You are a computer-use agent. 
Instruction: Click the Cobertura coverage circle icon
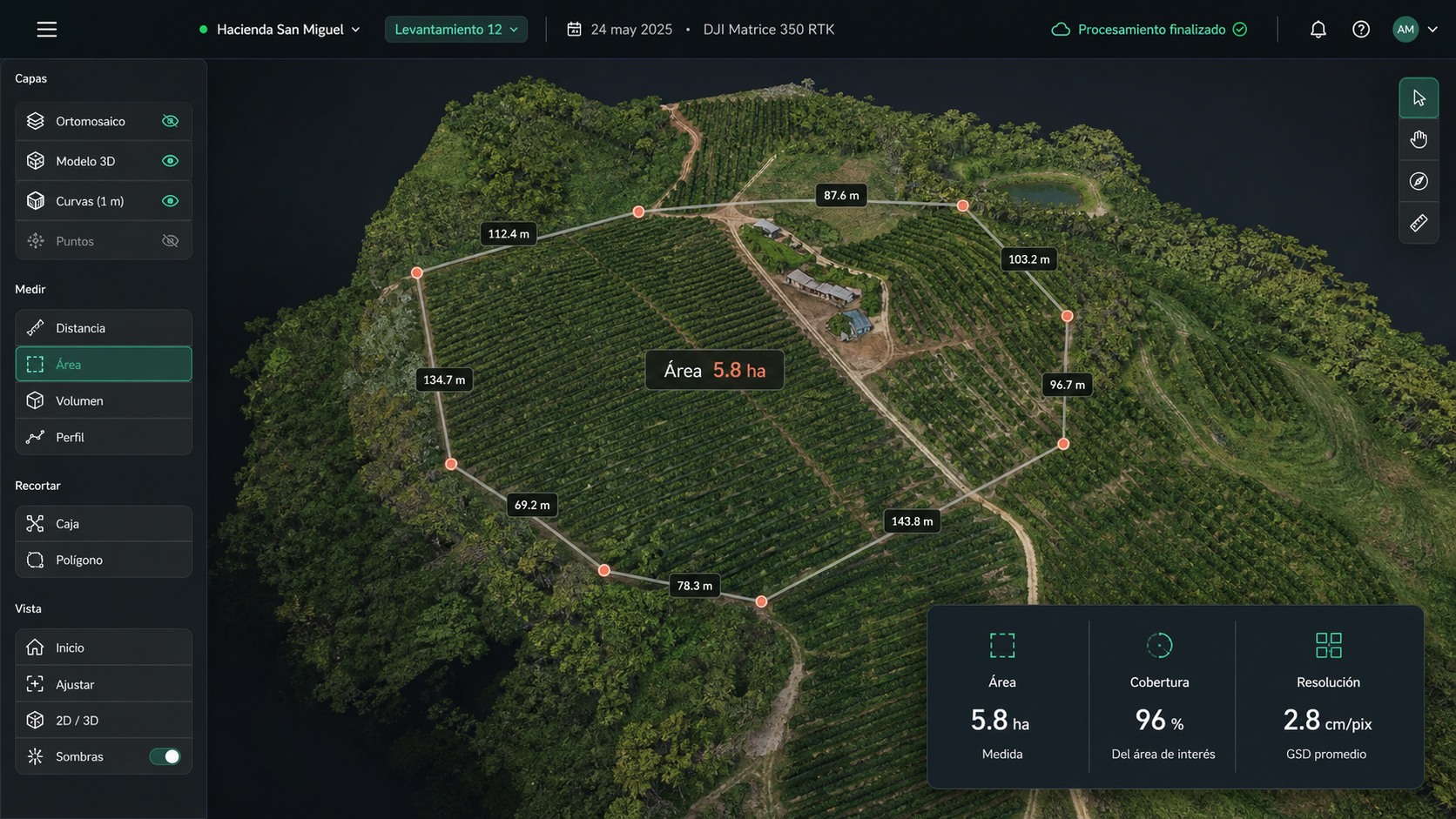tap(1159, 645)
